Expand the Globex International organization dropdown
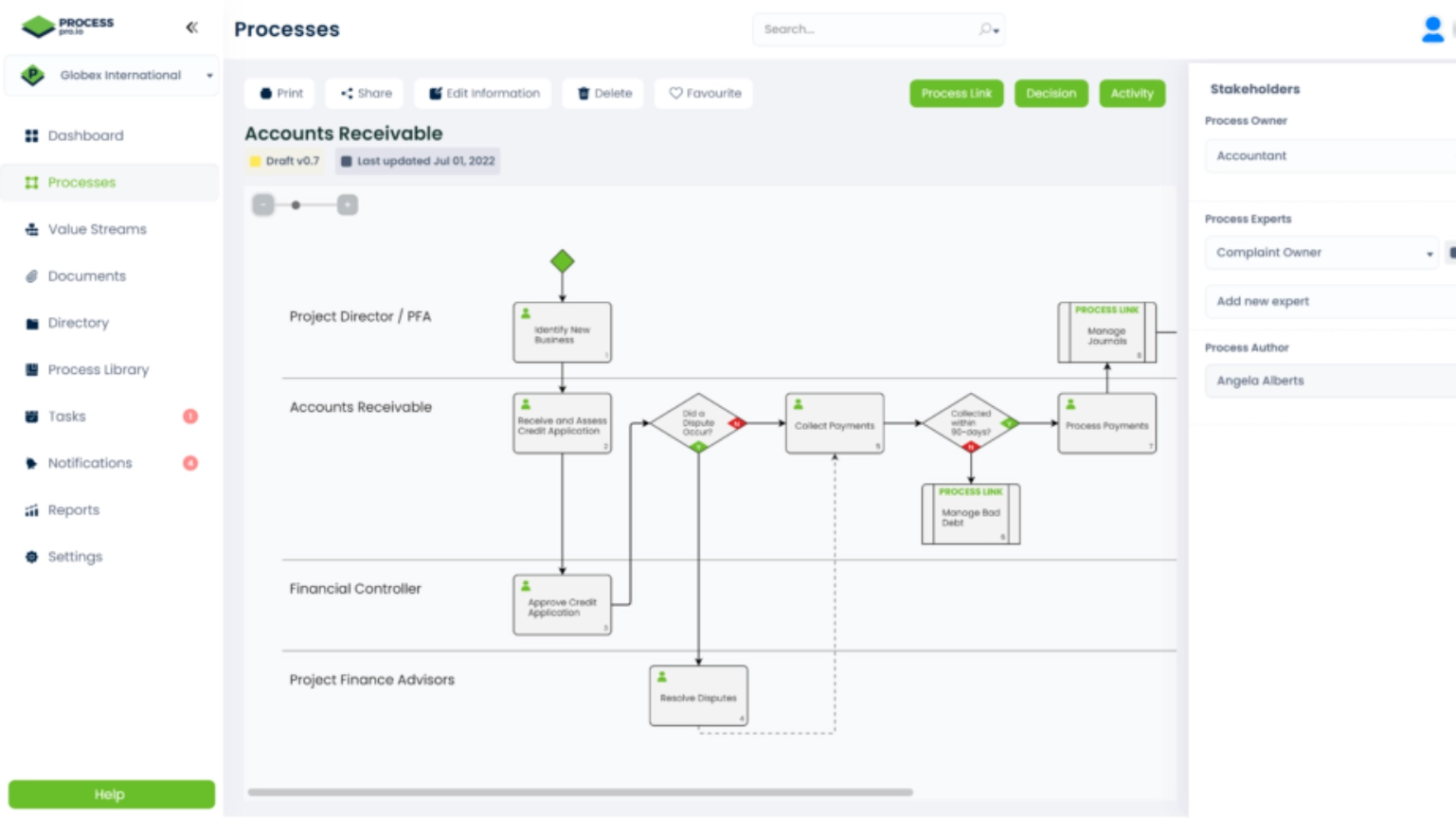Viewport: 1456px width, 818px height. (112, 75)
